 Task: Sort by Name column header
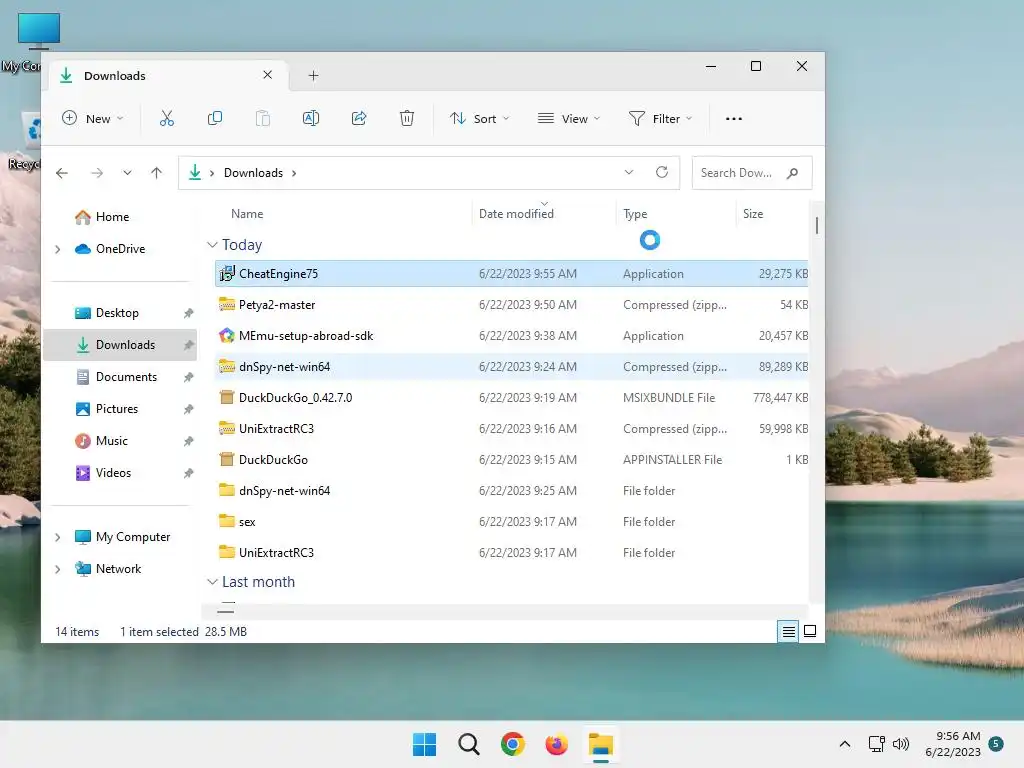[247, 214]
